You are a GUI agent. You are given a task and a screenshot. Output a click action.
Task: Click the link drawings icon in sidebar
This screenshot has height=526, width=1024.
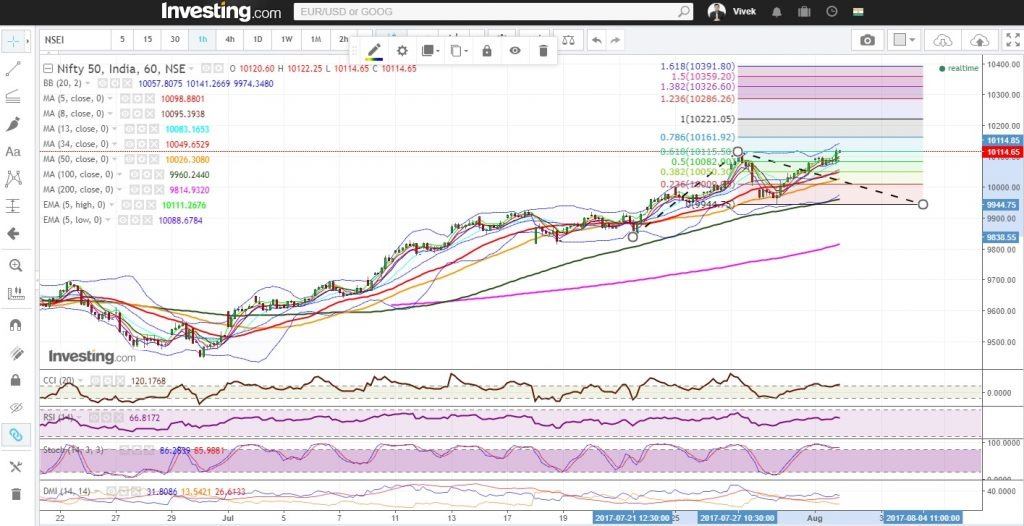(16, 435)
